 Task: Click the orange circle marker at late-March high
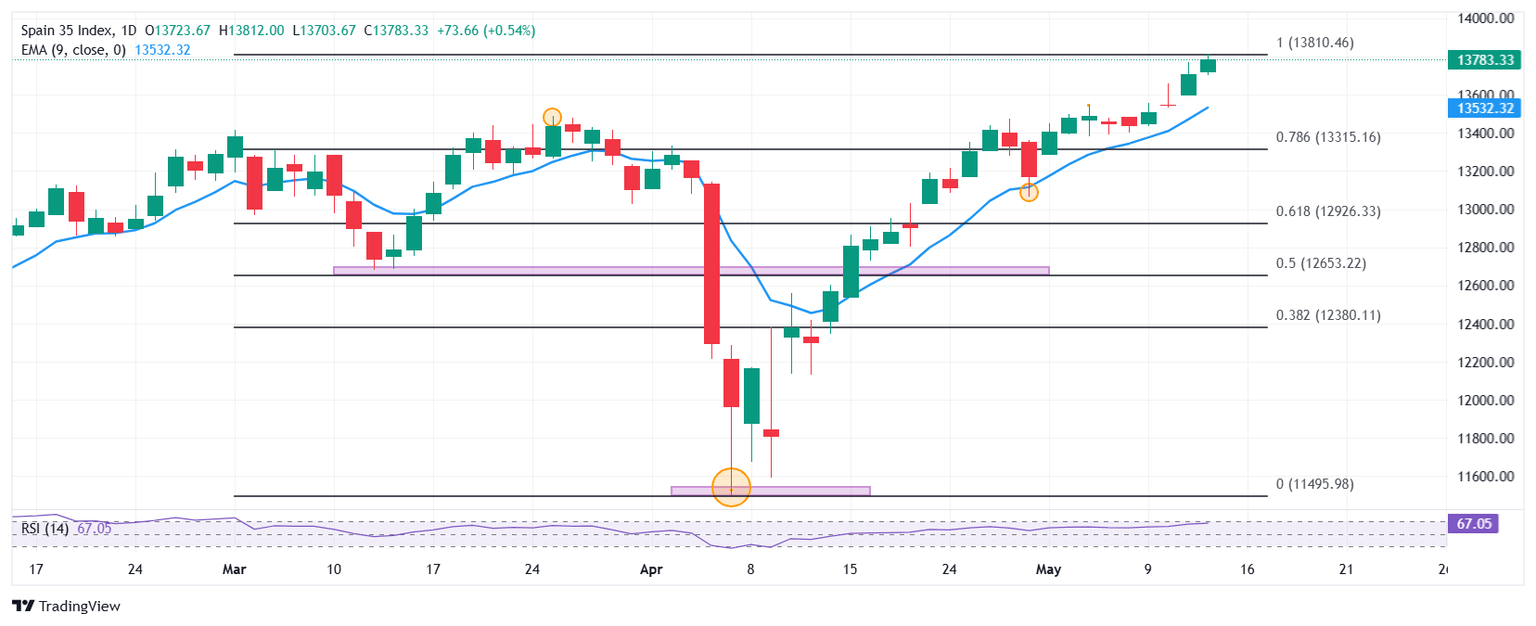[552, 116]
